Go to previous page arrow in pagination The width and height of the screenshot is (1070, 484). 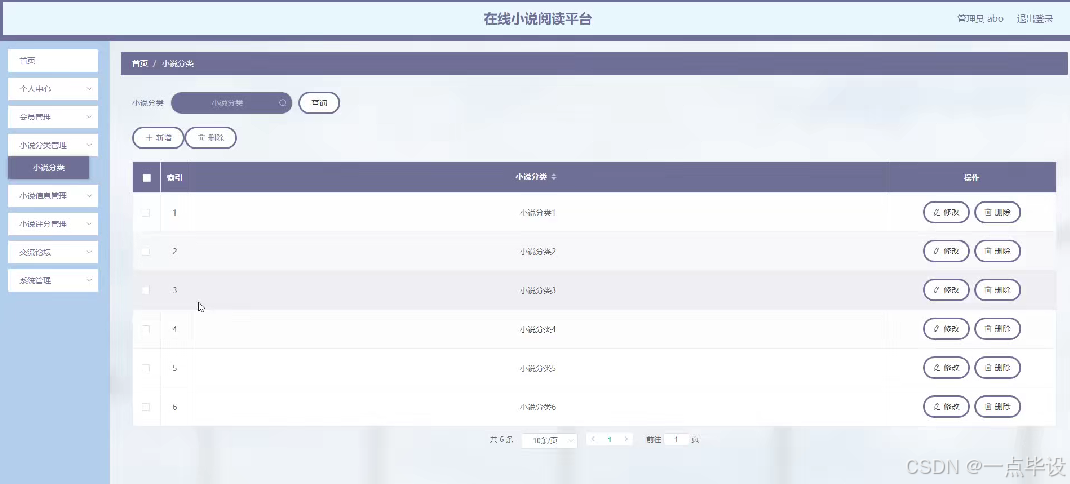[594, 440]
